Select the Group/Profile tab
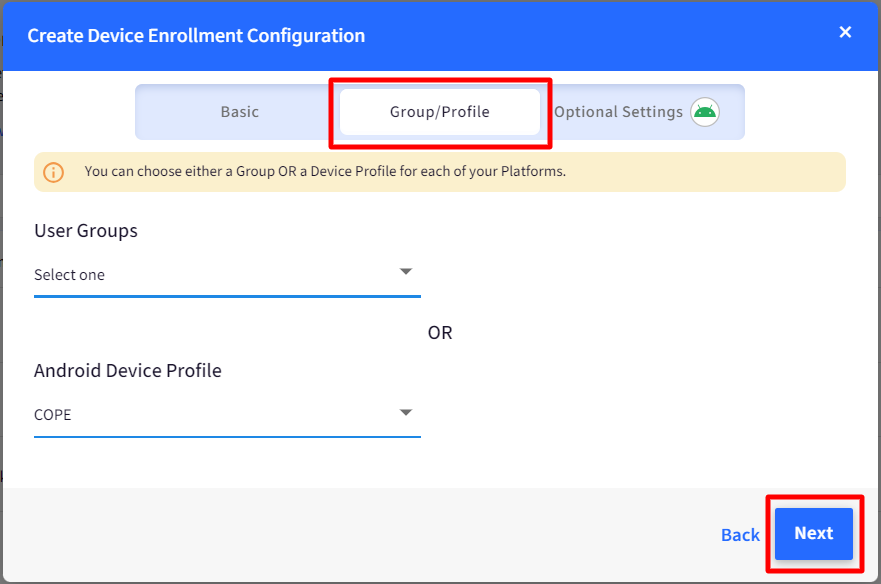 [x=439, y=112]
